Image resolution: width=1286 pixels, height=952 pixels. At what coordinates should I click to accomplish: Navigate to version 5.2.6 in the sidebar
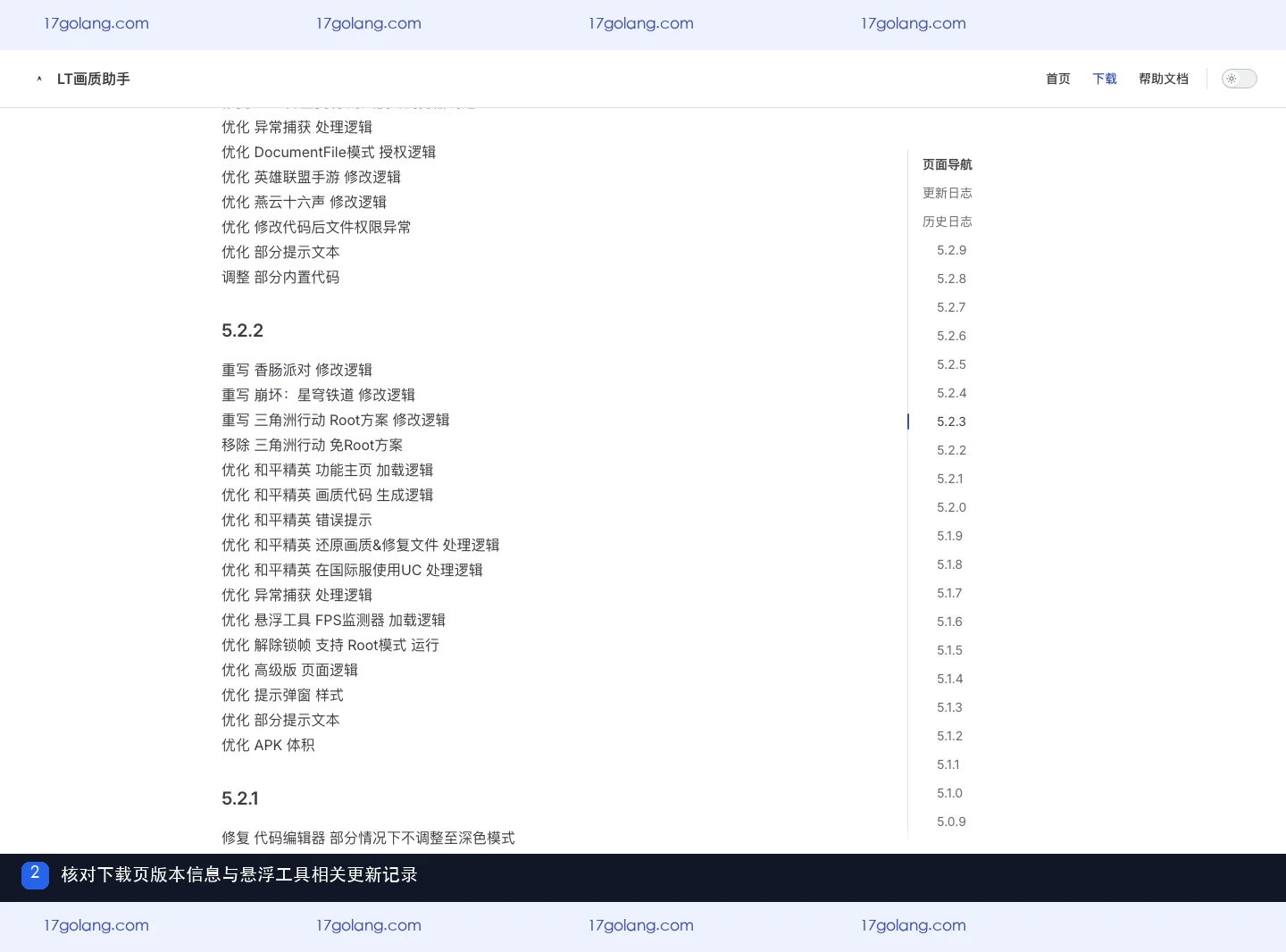coord(952,336)
